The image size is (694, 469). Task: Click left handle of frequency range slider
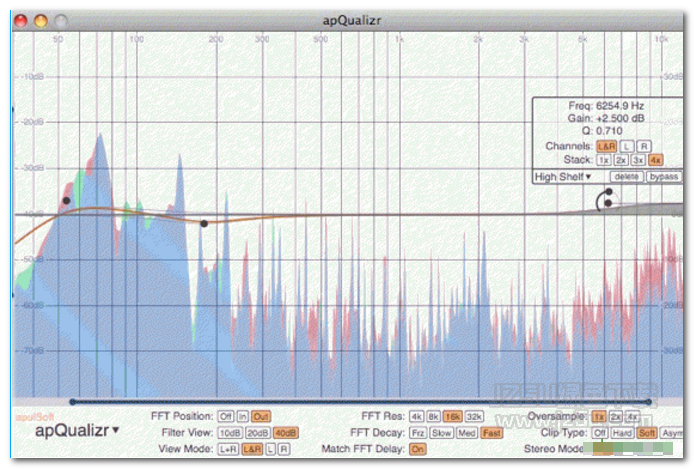click(x=73, y=402)
